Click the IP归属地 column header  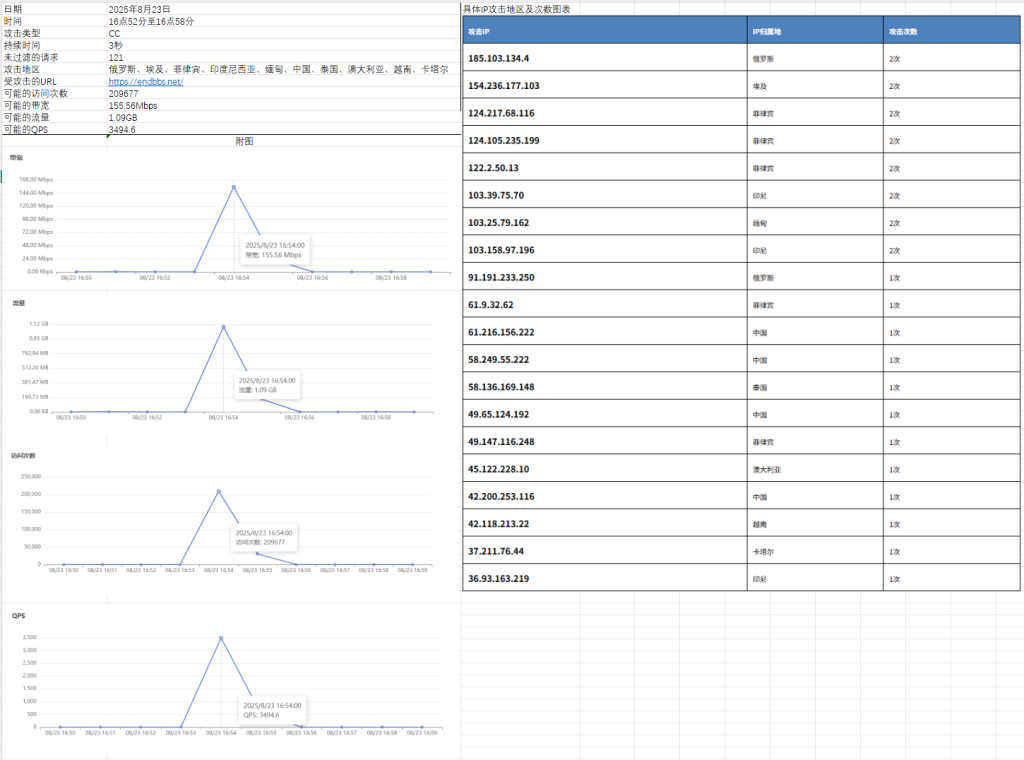coord(766,31)
